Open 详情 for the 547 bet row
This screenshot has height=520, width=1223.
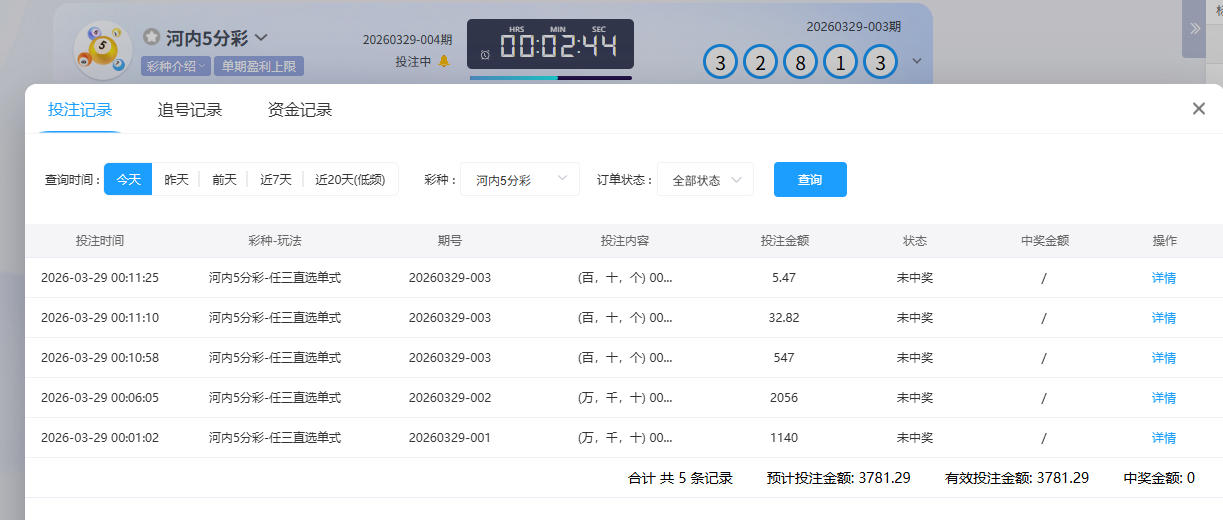(1163, 358)
